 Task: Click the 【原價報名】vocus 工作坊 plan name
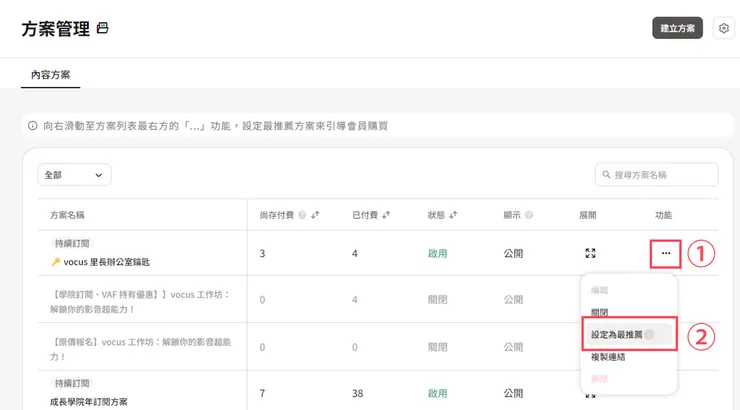140,350
